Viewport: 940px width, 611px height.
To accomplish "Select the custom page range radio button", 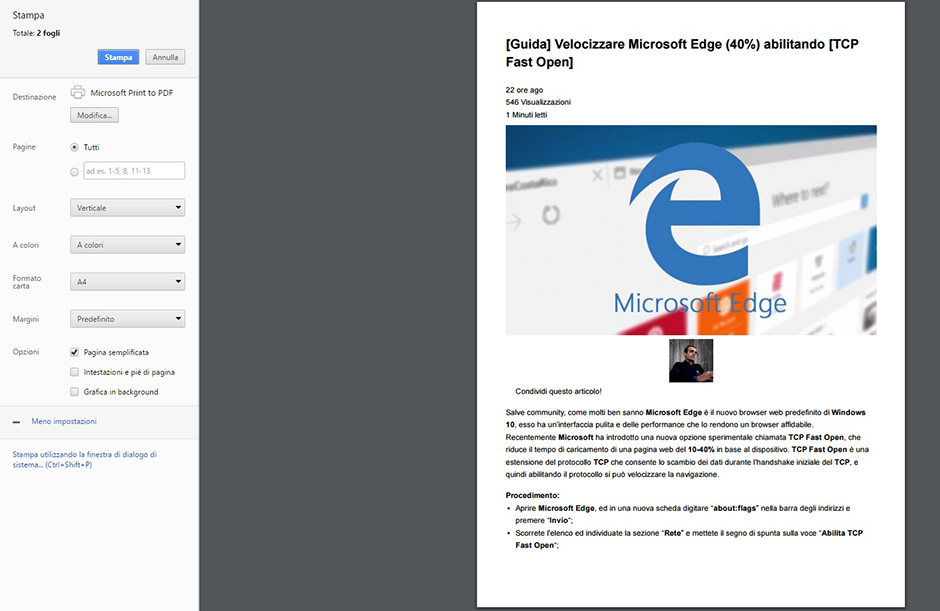I will 74,171.
